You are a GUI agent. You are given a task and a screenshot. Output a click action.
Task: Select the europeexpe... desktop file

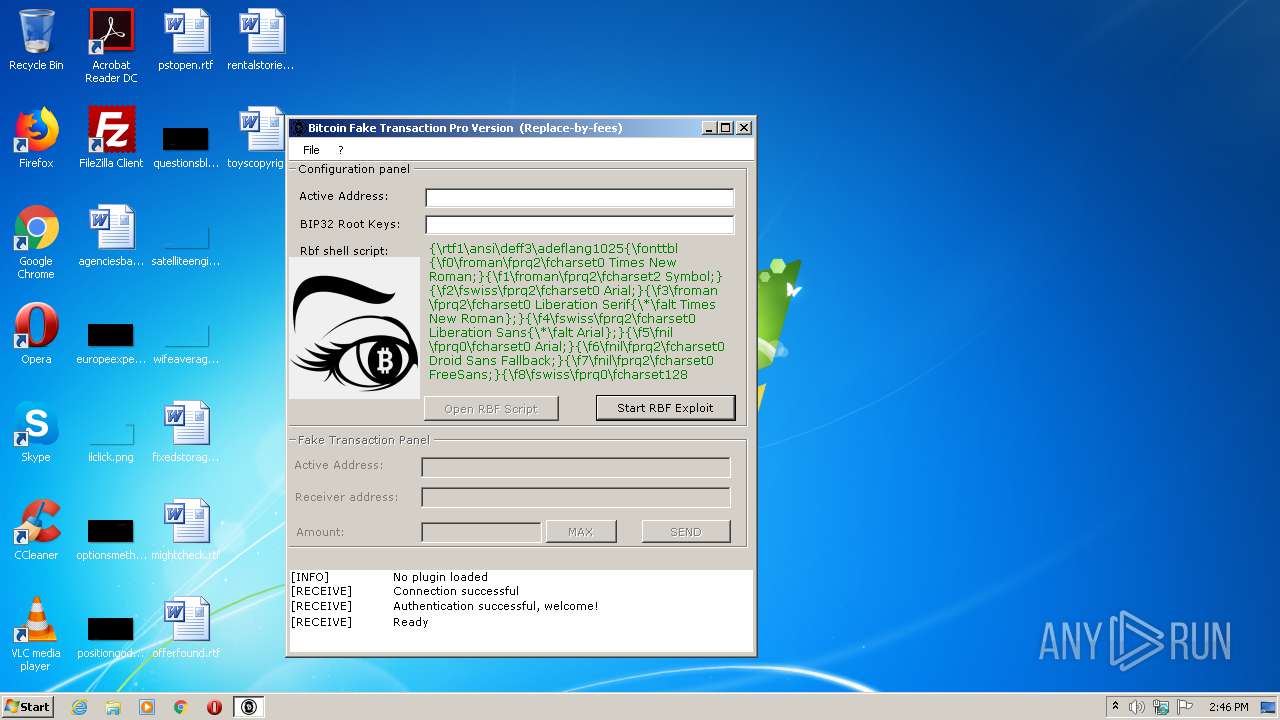[111, 342]
